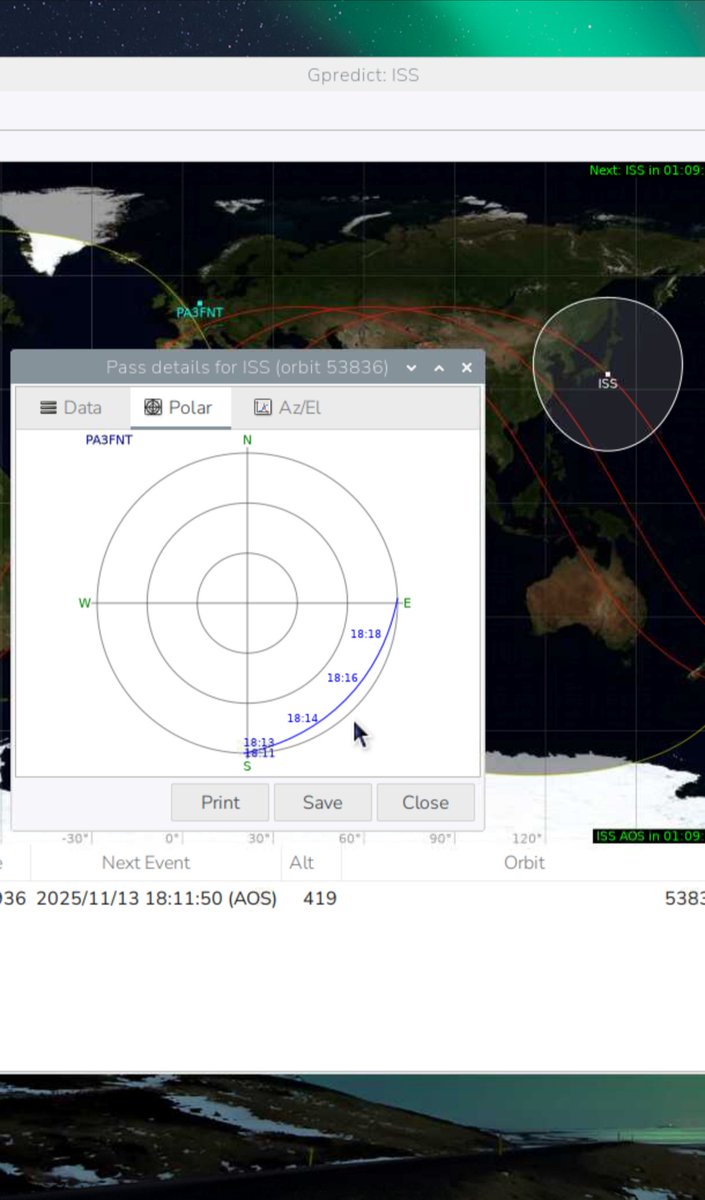Open the Az/El tab
The width and height of the screenshot is (705, 1200).
(288, 408)
